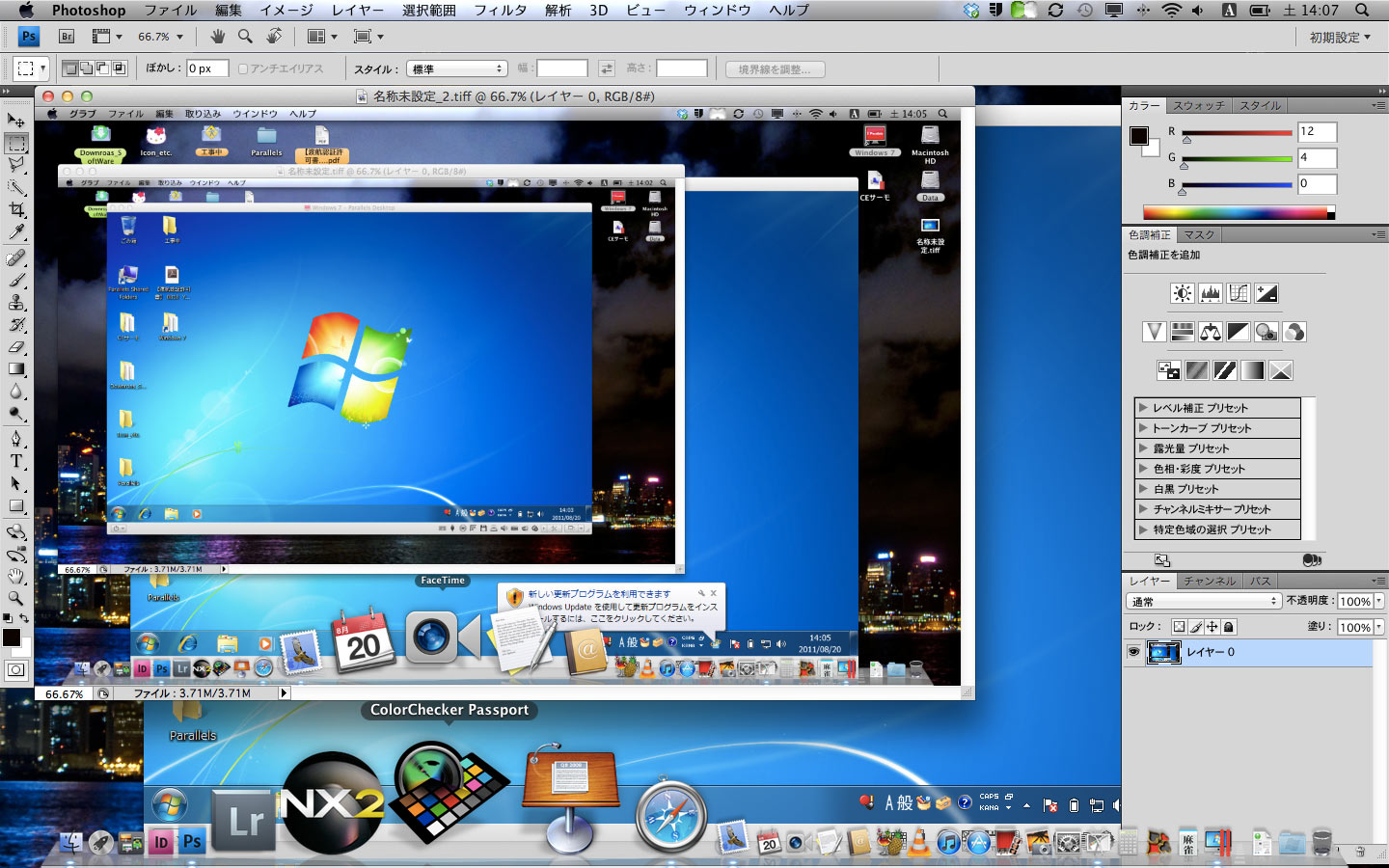Viewport: 1389px width, 868px height.
Task: Select the Polygonal Lasso tool
Action: [x=16, y=165]
